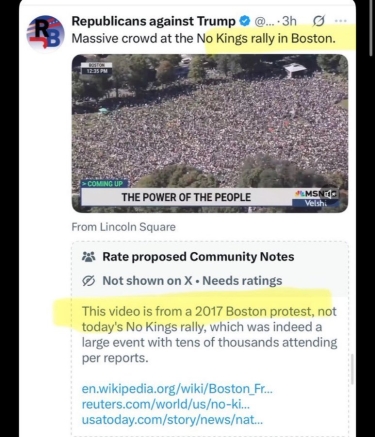Open the Republicans against Trump account name
The height and width of the screenshot is (437, 375).
tap(154, 21)
